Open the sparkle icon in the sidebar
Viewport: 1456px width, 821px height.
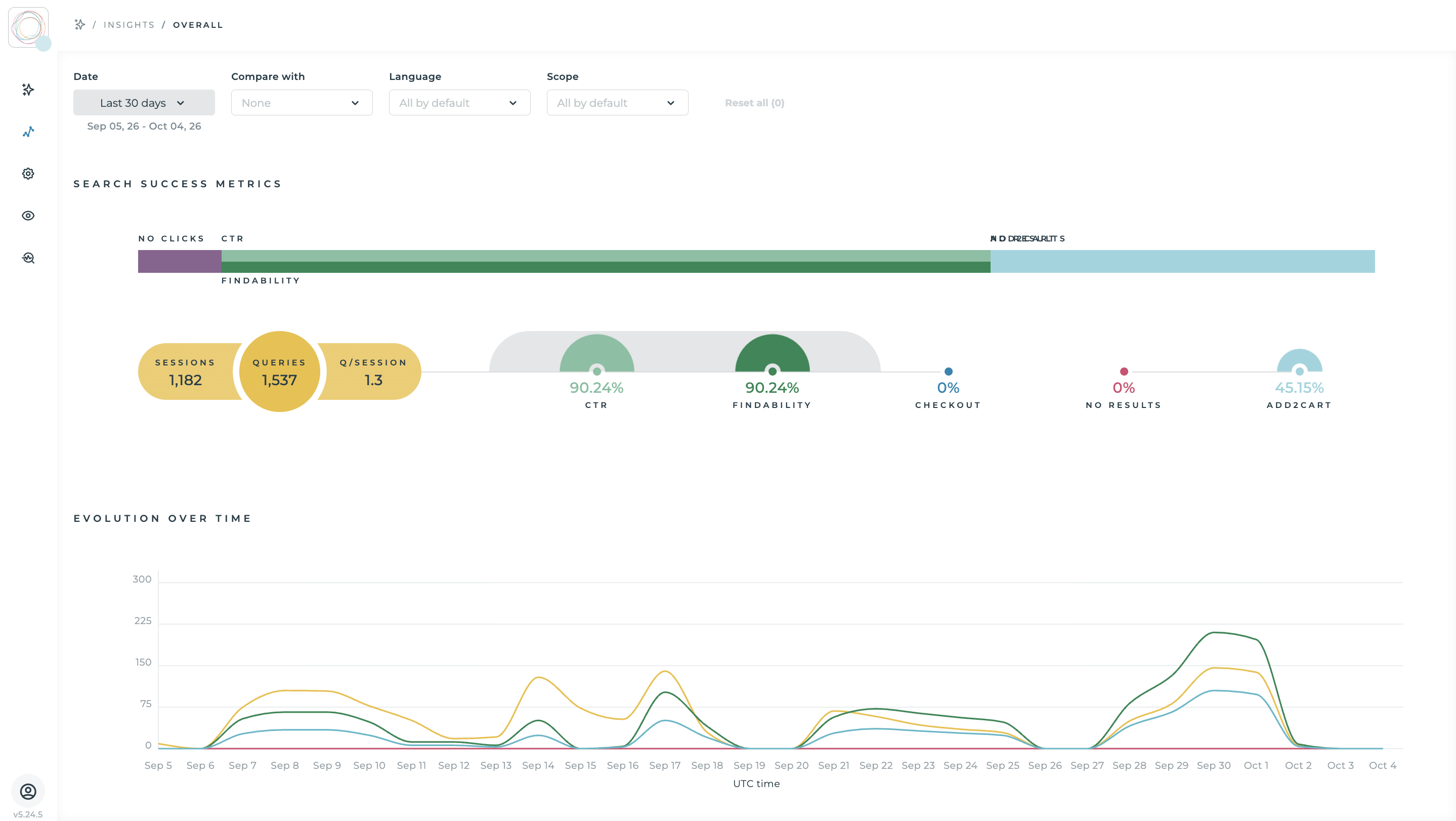pos(28,89)
